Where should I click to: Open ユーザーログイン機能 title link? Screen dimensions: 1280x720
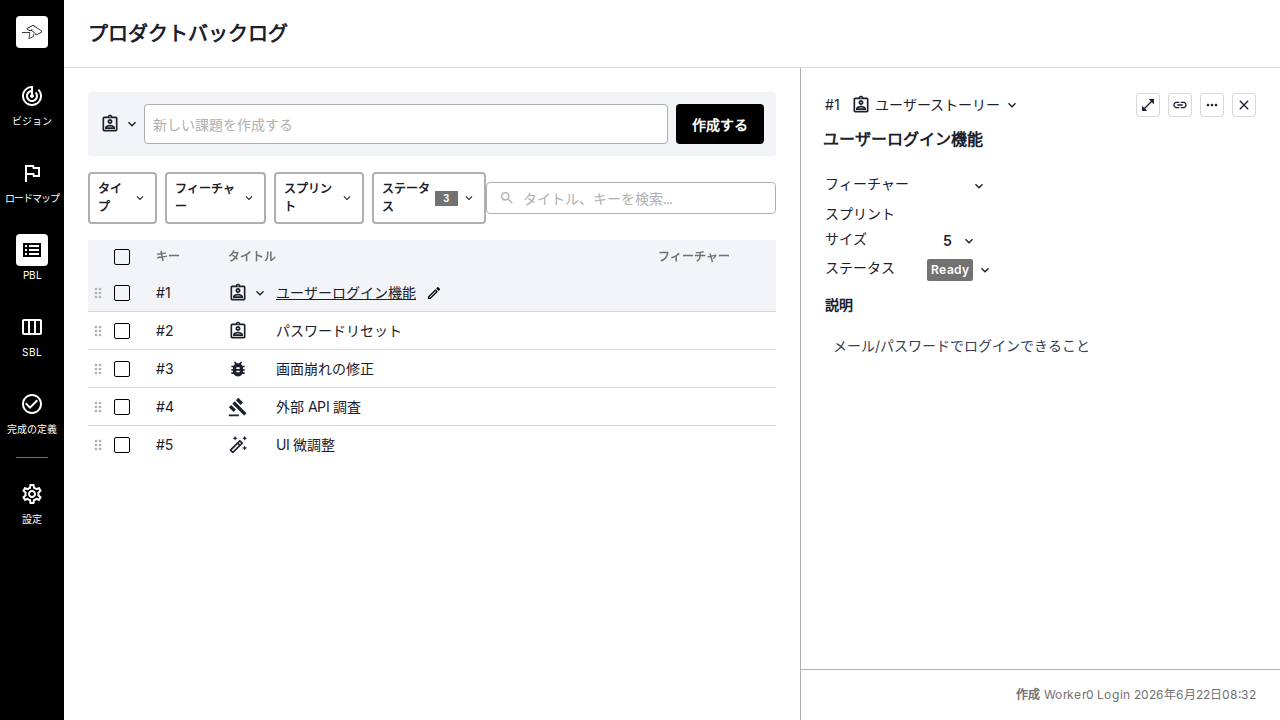346,293
